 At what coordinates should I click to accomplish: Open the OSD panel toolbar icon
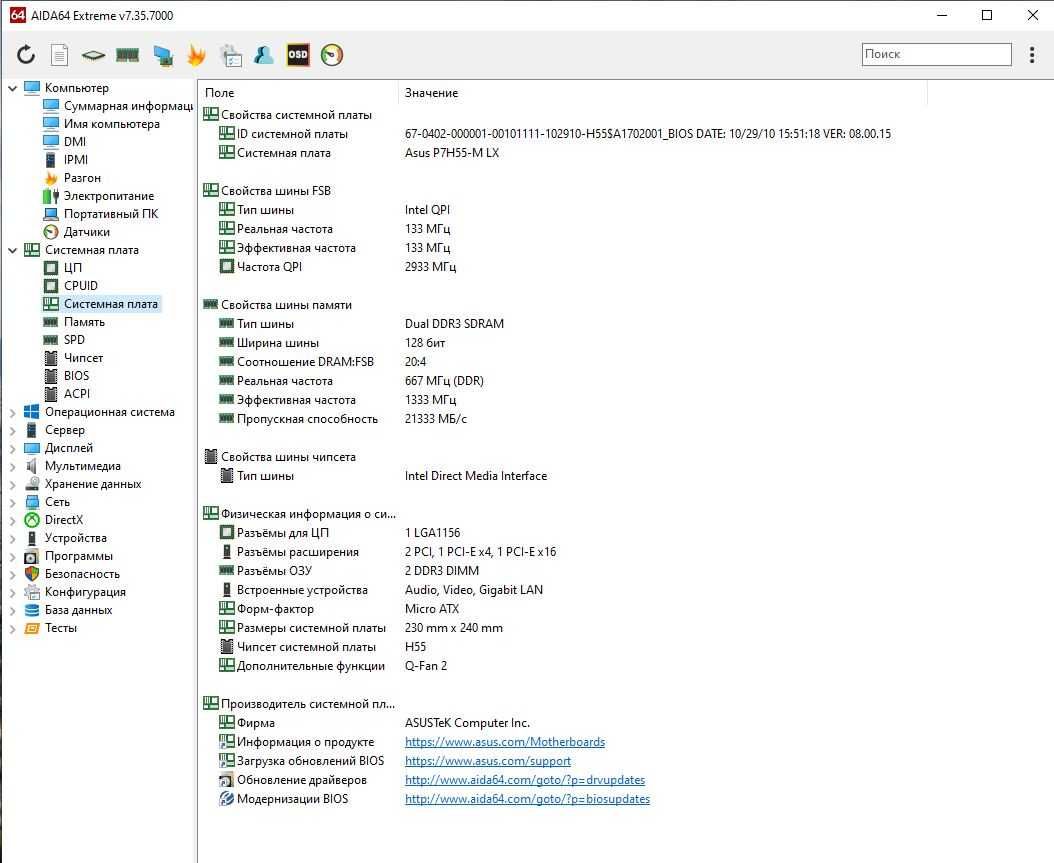click(298, 54)
